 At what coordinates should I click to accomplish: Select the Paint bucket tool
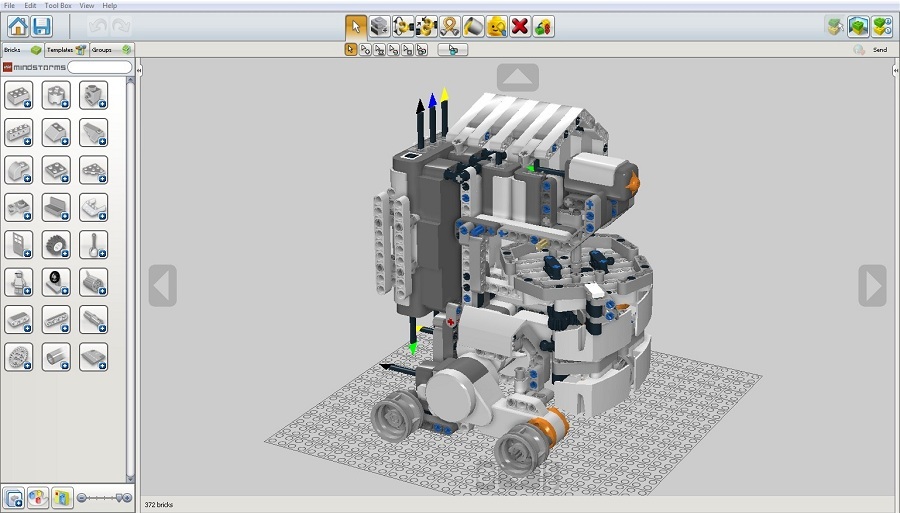point(473,27)
